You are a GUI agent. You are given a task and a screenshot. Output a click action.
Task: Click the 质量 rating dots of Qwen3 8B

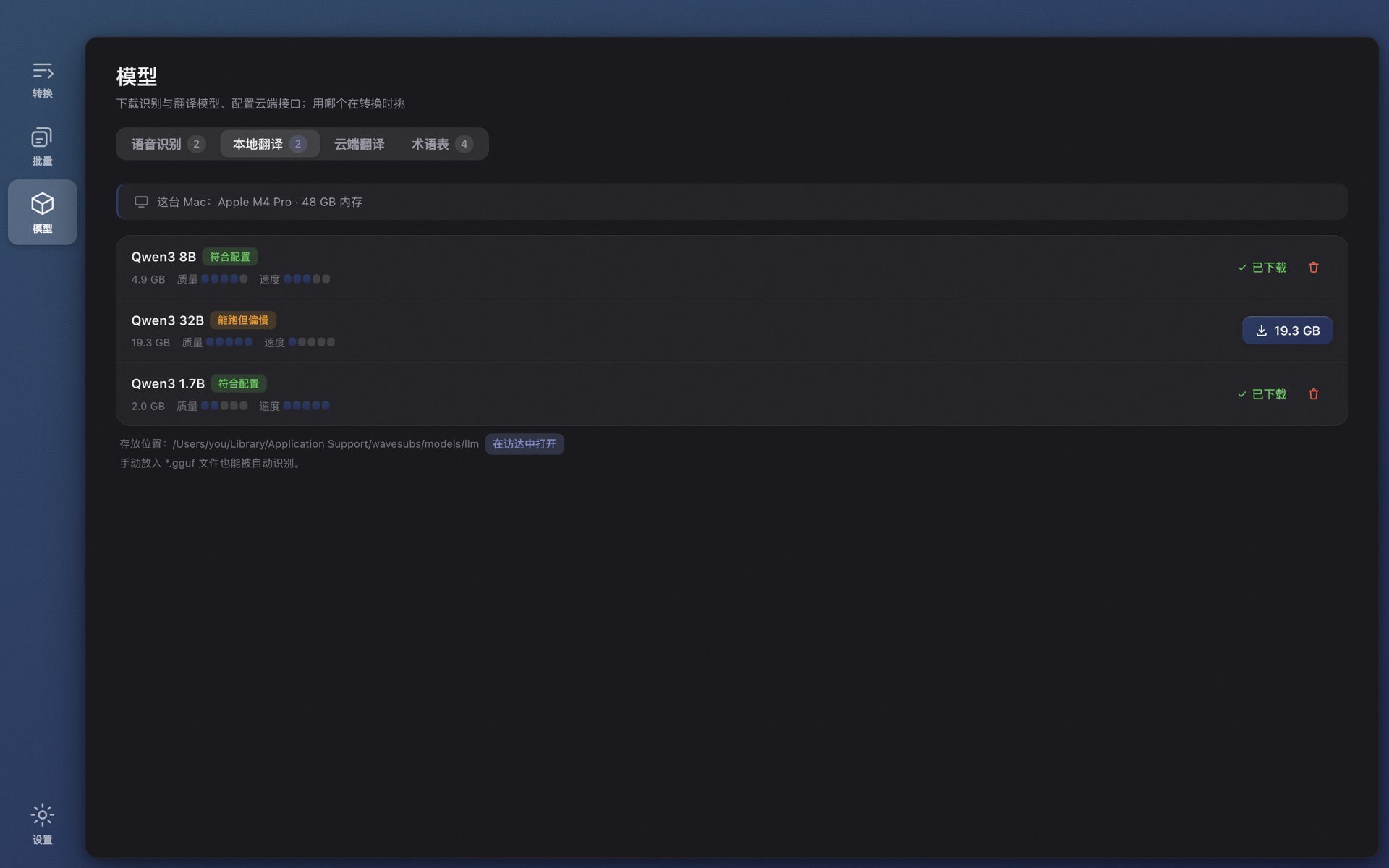pyautogui.click(x=224, y=279)
